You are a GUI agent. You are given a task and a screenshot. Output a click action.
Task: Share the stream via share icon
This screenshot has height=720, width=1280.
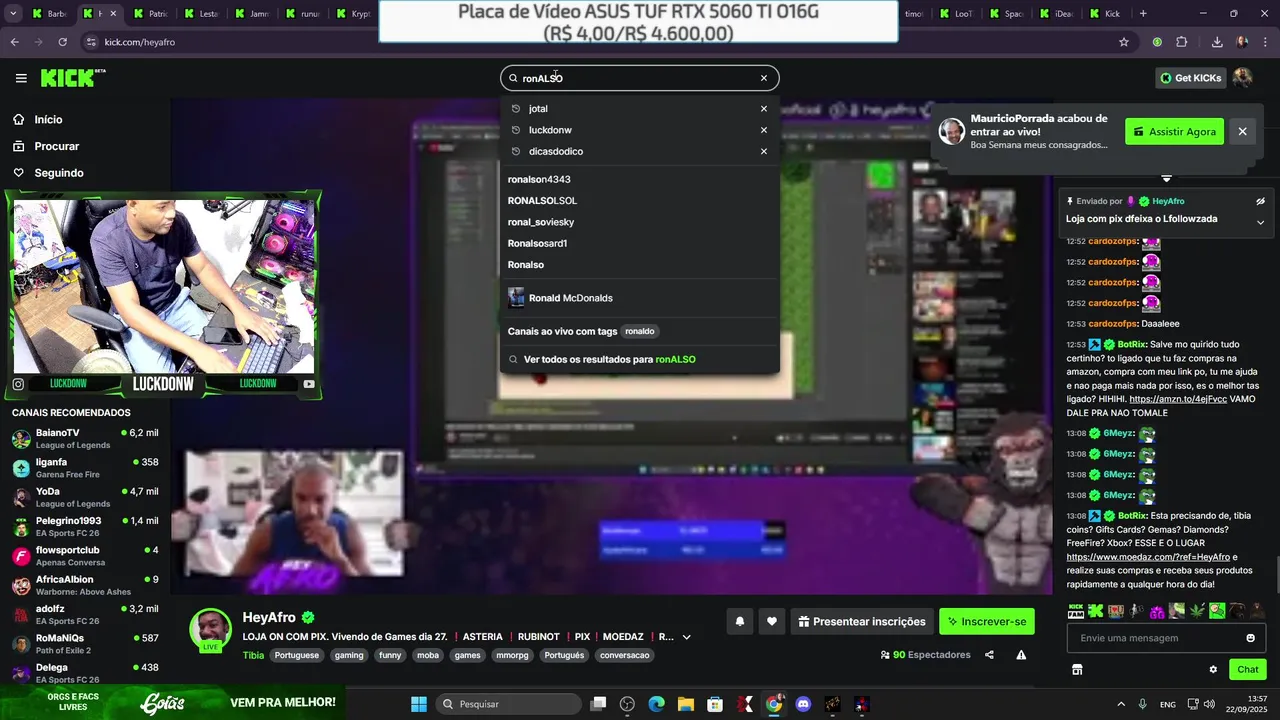(989, 655)
